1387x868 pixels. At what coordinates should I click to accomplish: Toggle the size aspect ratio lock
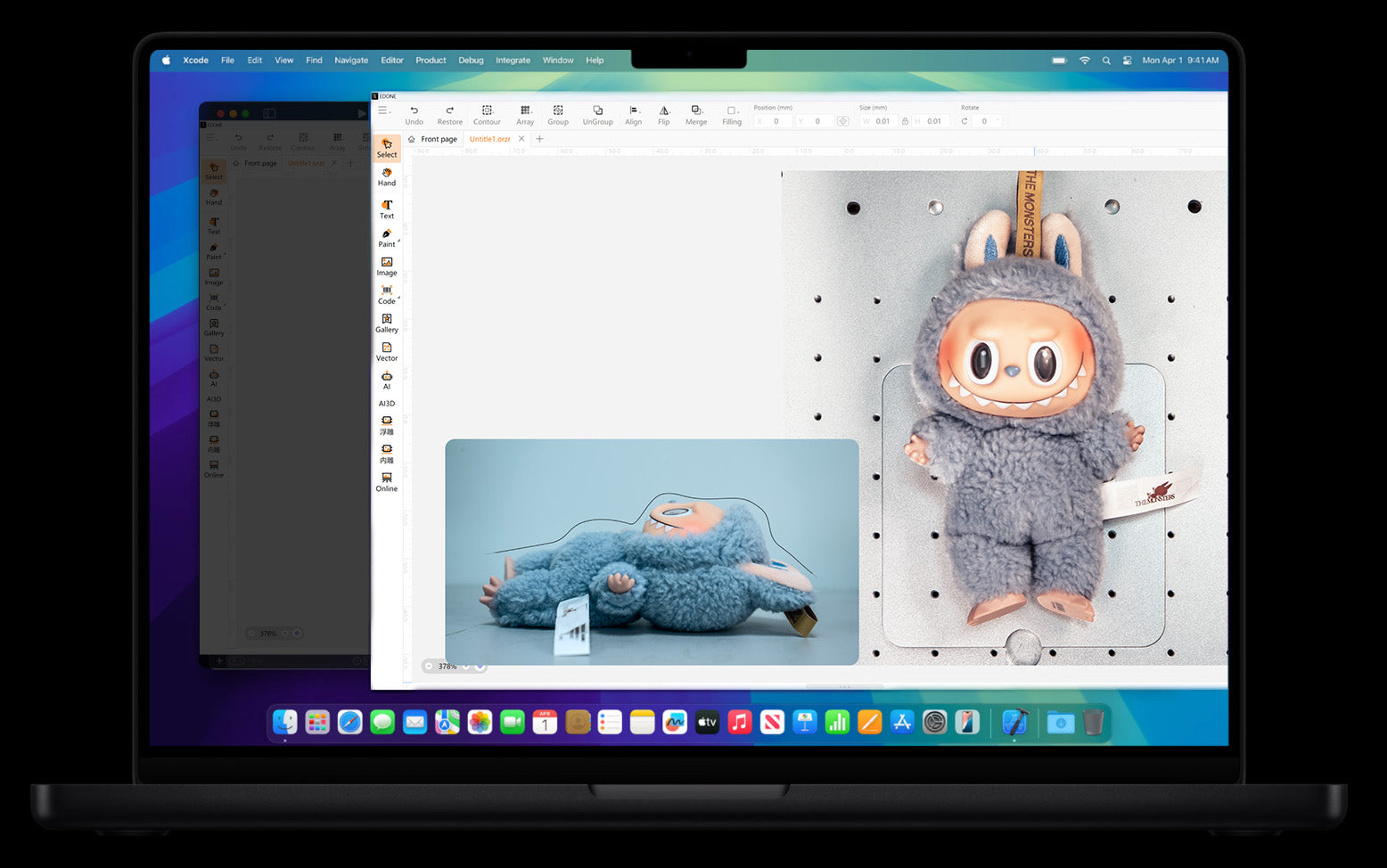pyautogui.click(x=905, y=121)
